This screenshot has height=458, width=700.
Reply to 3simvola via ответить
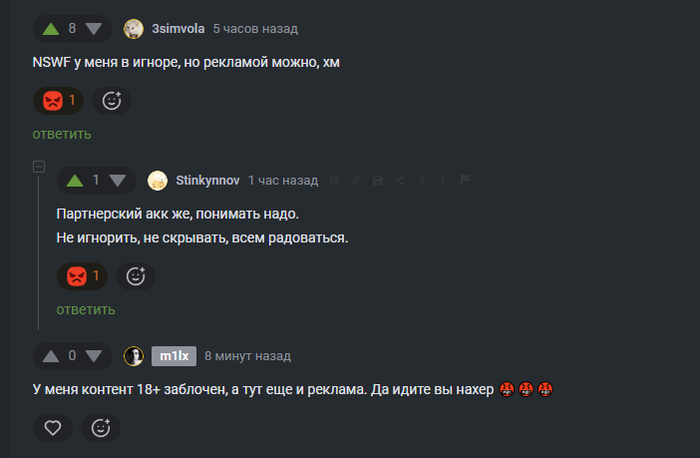[x=62, y=134]
